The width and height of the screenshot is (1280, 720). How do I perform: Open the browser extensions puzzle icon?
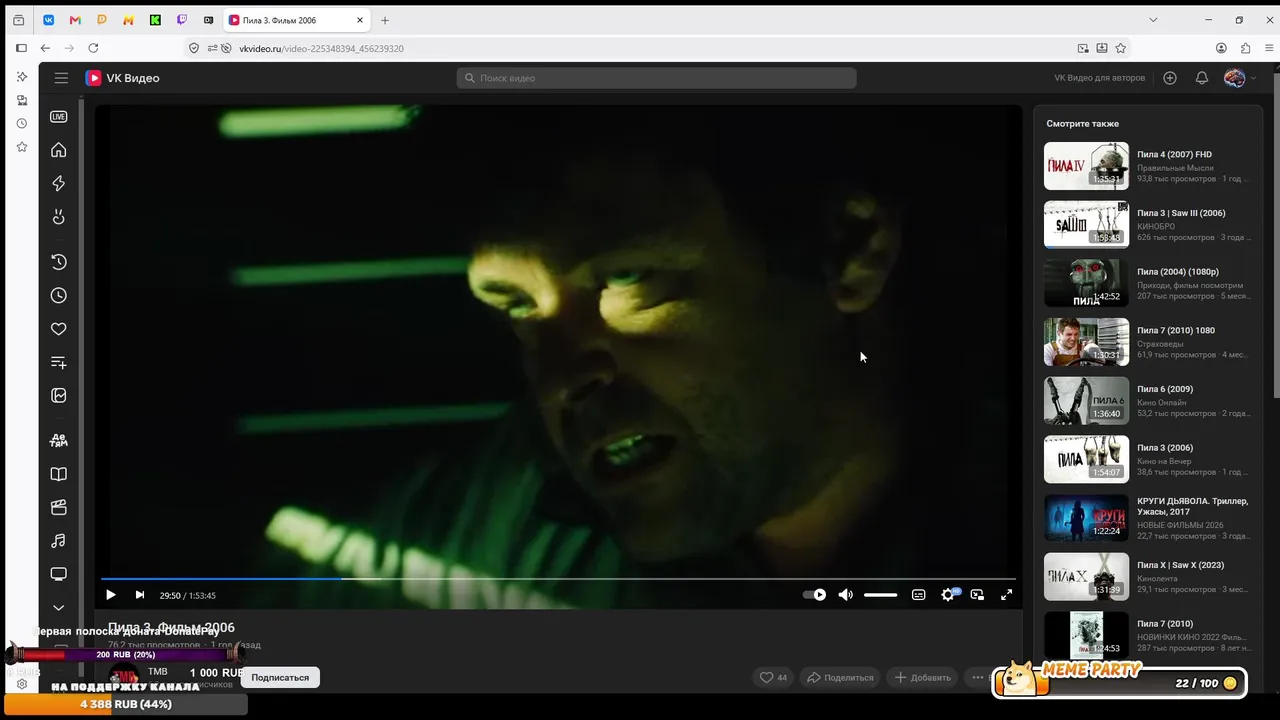[1245, 48]
